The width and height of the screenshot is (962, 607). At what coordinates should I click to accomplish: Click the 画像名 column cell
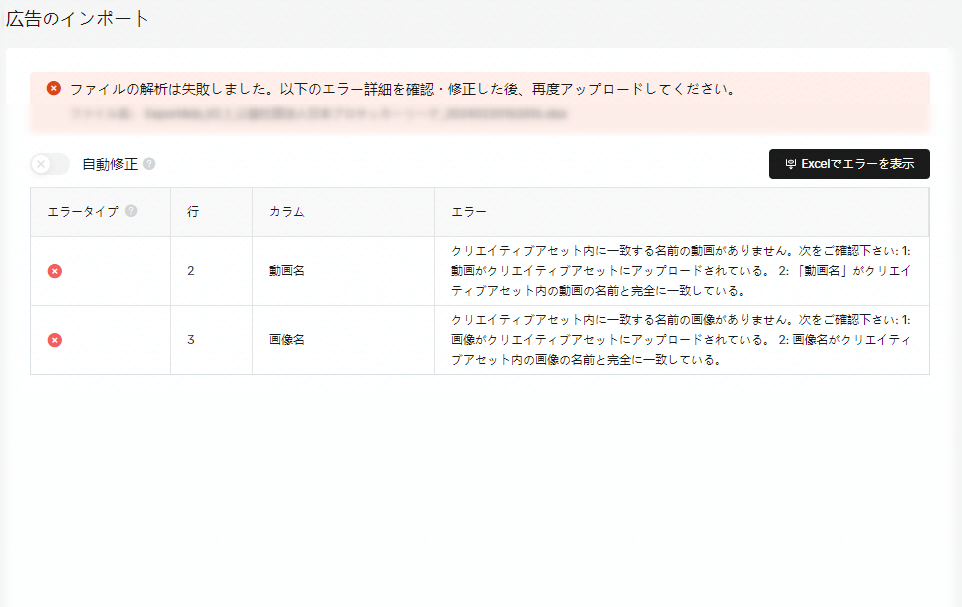click(x=286, y=340)
